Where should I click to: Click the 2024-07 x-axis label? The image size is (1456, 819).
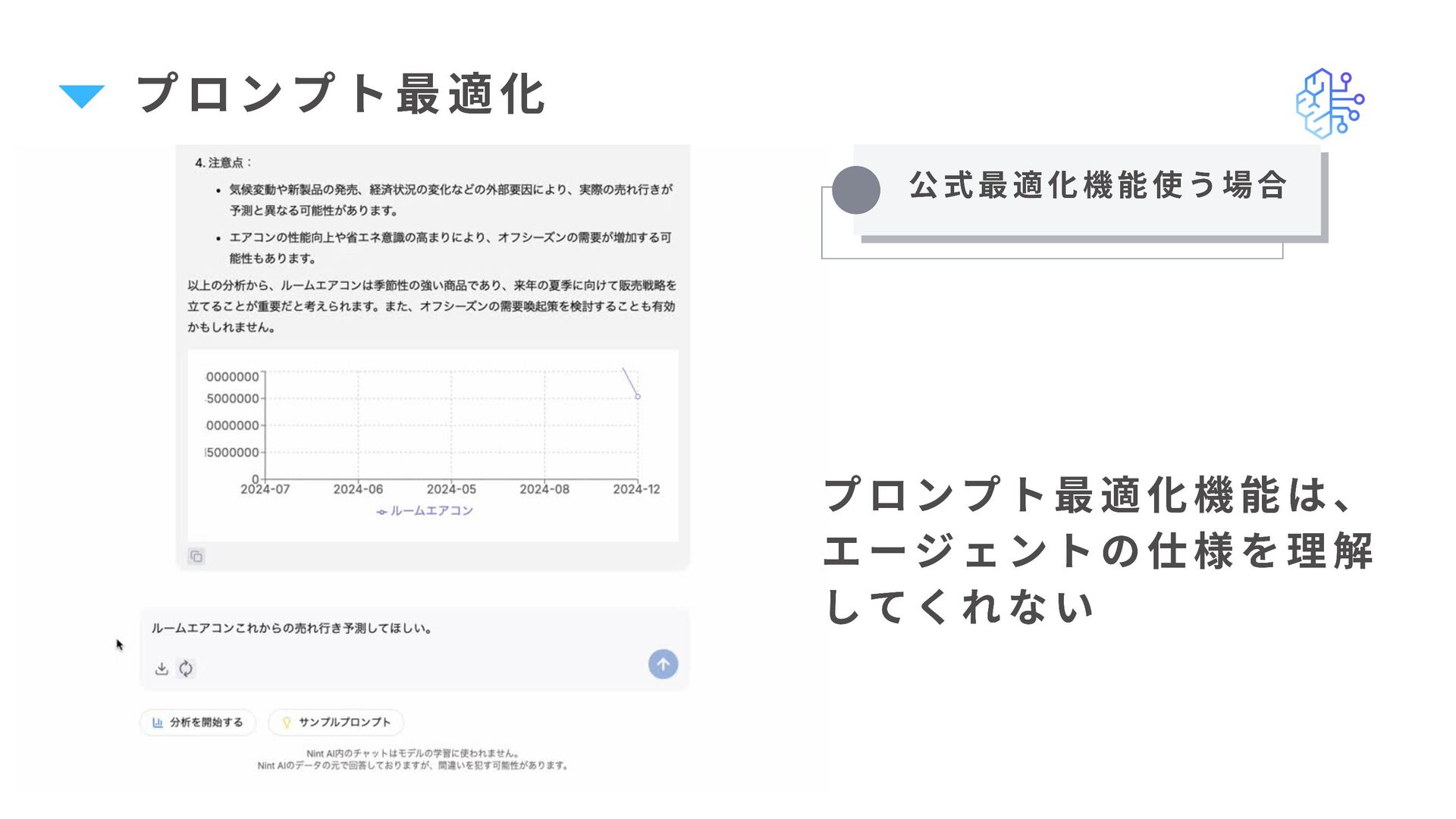click(265, 490)
